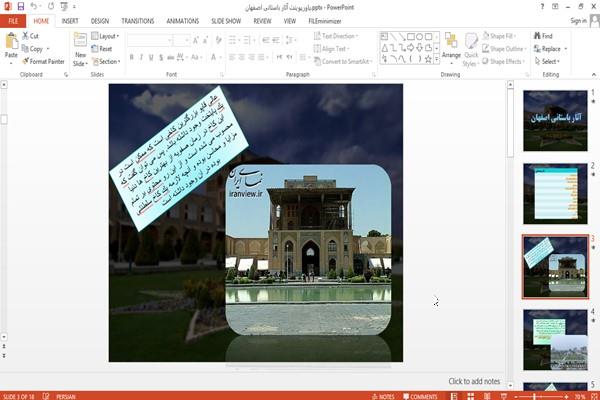Activate the Format Painter tool
The image size is (600, 400).
click(x=42, y=61)
